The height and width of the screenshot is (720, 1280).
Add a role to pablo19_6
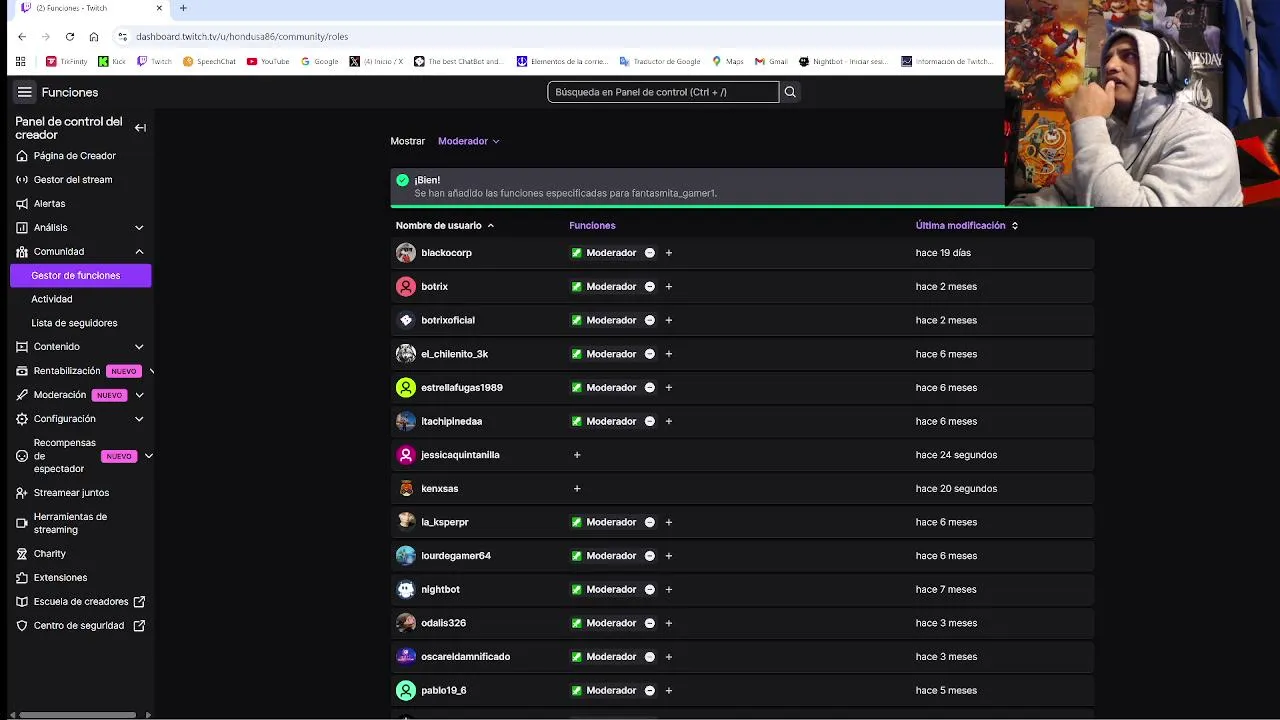669,691
